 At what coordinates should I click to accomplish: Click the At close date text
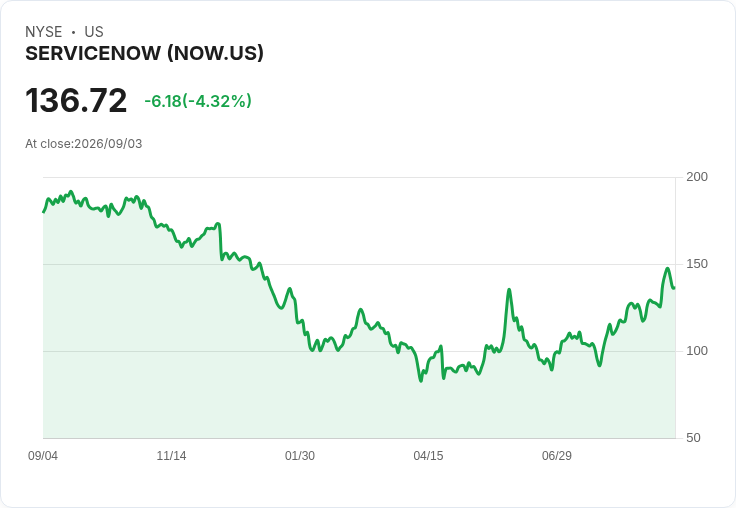coord(84,144)
